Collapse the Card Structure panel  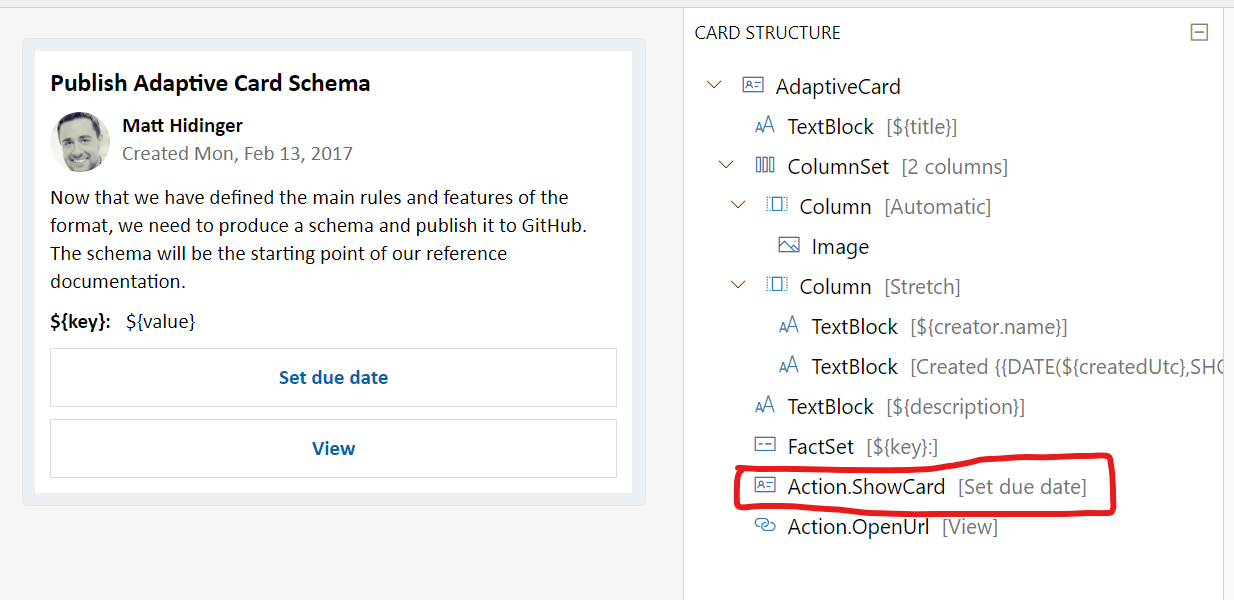click(1199, 32)
